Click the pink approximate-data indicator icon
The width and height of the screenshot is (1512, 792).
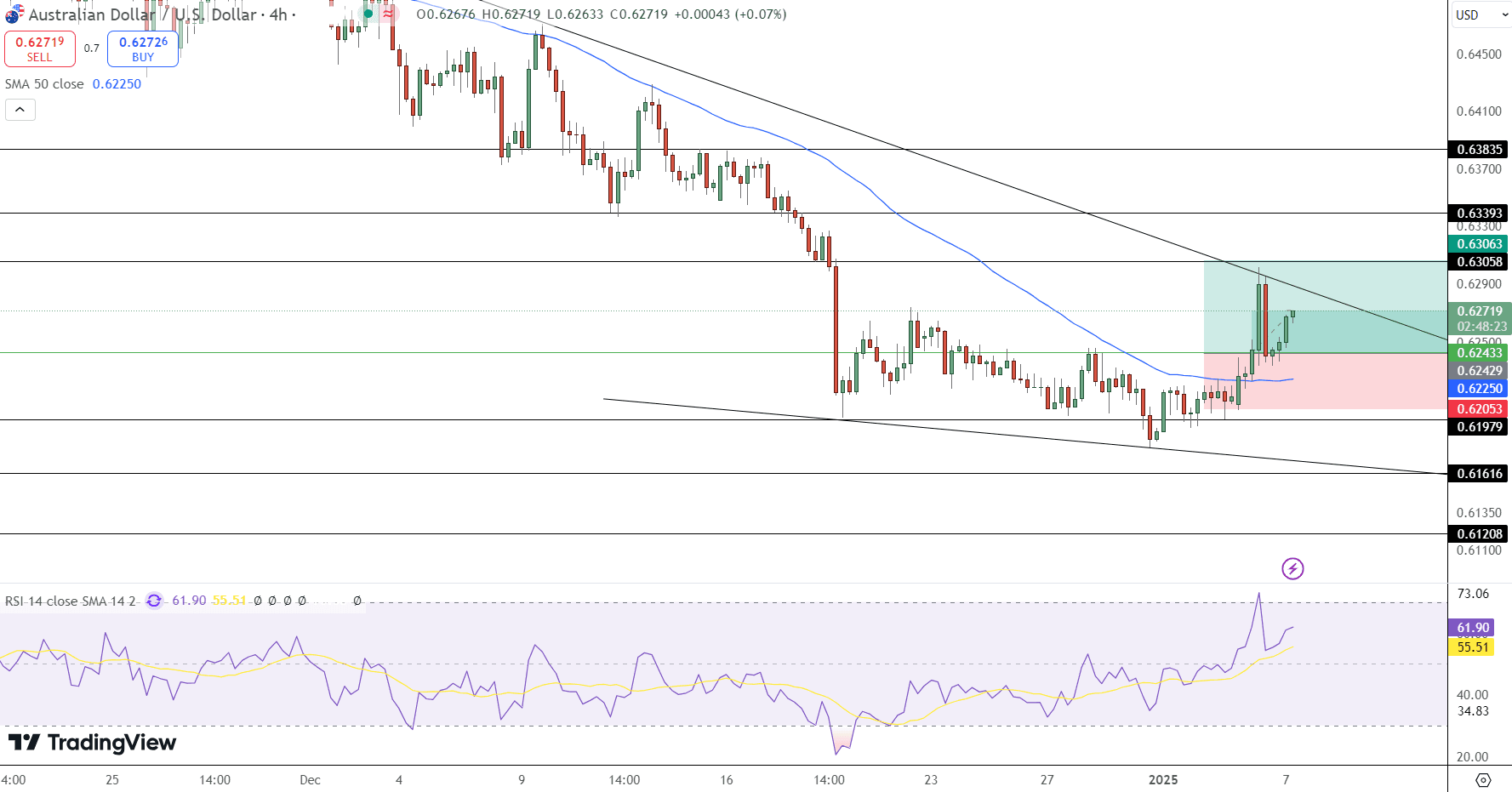click(x=389, y=14)
